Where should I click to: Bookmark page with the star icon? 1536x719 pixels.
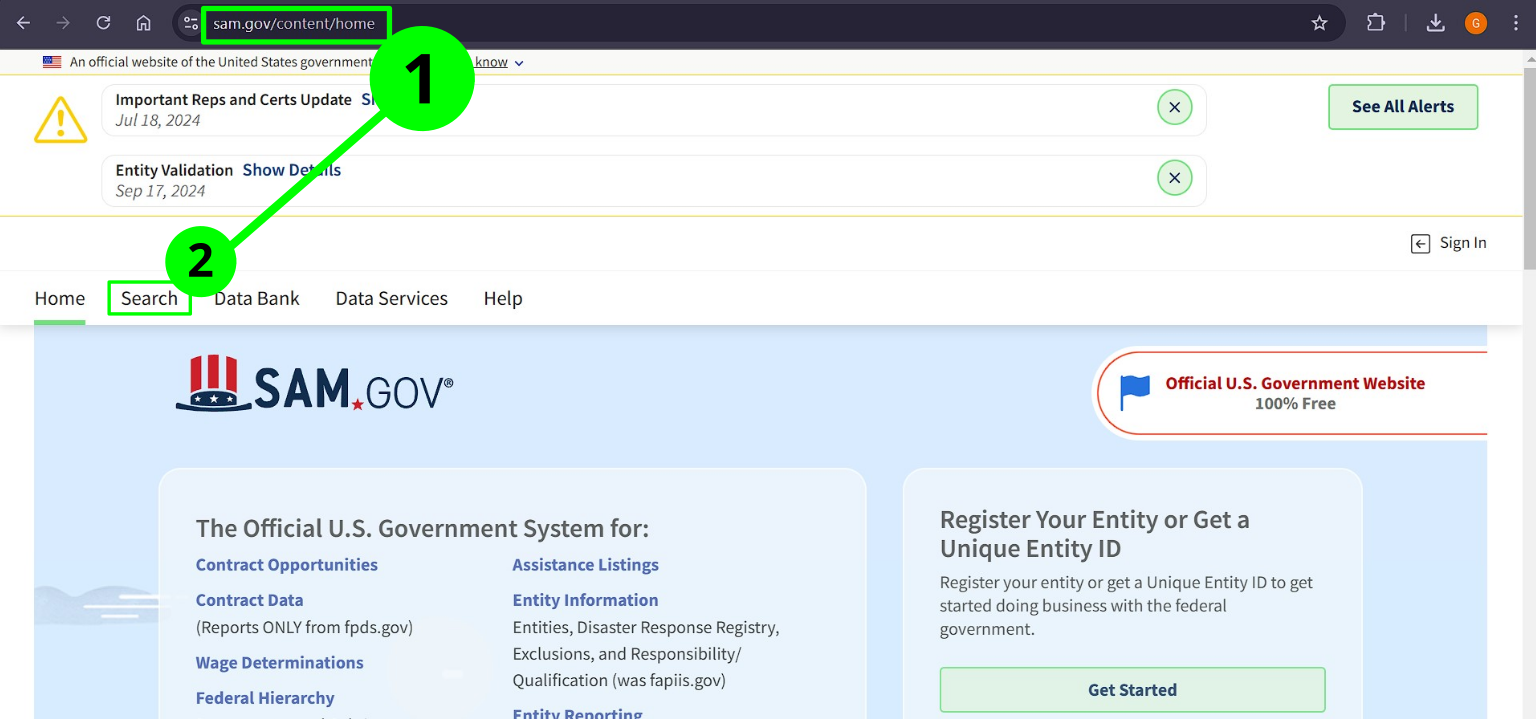[1319, 23]
